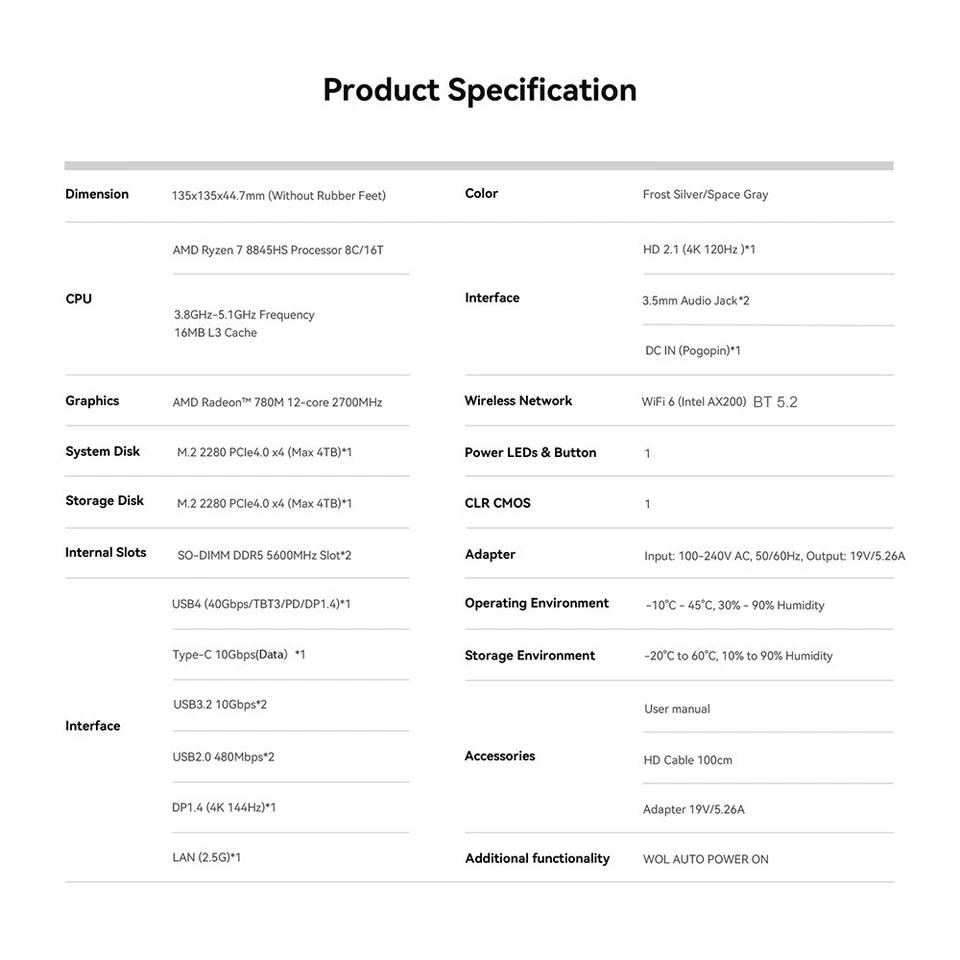Click the USB4 40Gbps interface entry

point(261,604)
